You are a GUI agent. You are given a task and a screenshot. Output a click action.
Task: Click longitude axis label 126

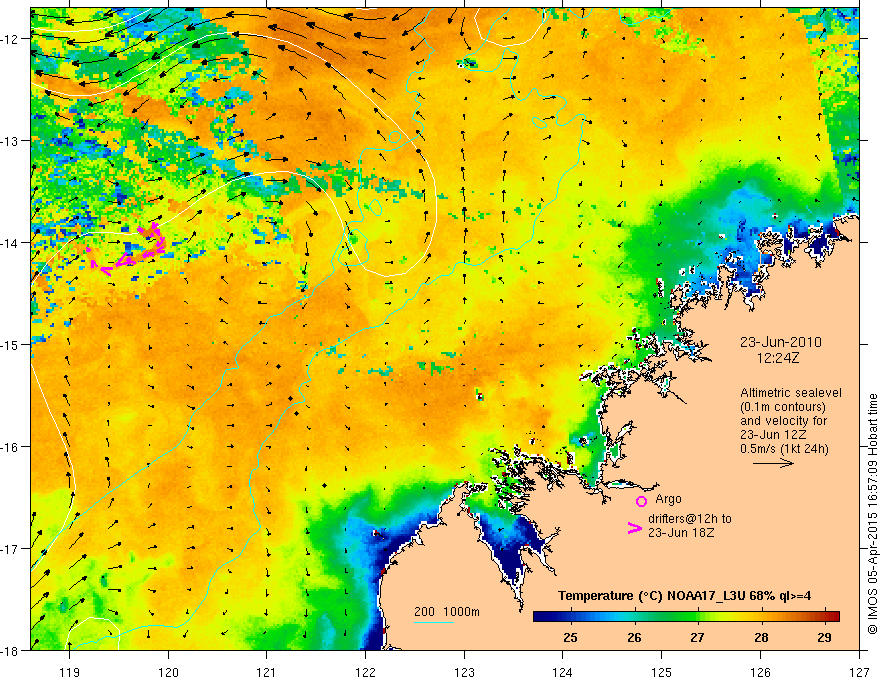760,672
